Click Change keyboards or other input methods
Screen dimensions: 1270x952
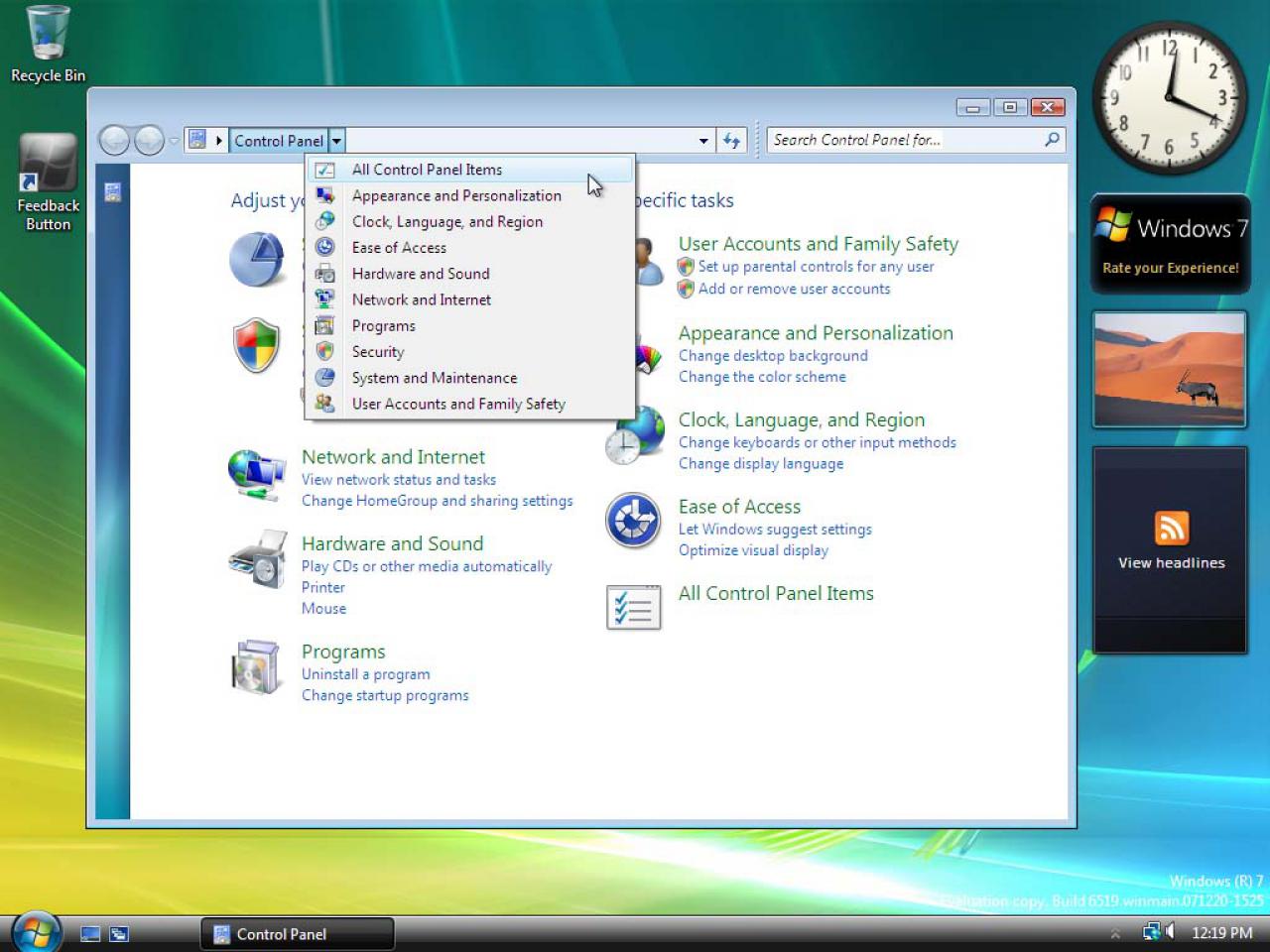click(818, 442)
